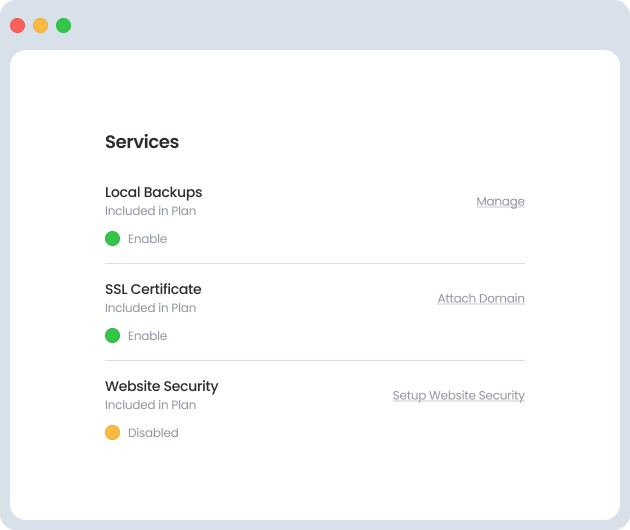Image resolution: width=630 pixels, height=530 pixels.
Task: Click the Setup Website Security link
Action: tap(458, 395)
